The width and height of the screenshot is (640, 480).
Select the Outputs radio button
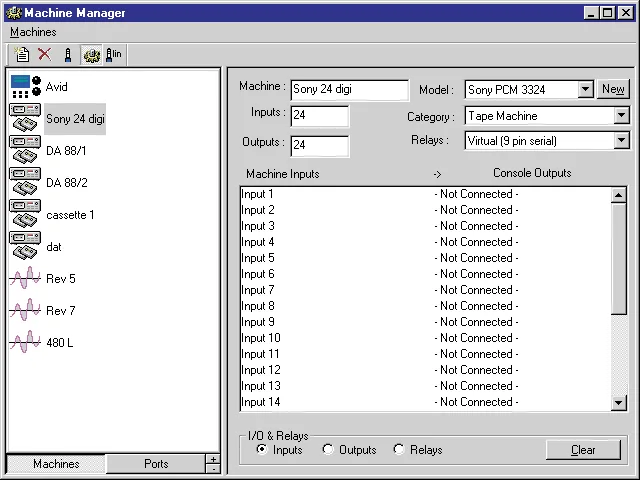click(327, 449)
